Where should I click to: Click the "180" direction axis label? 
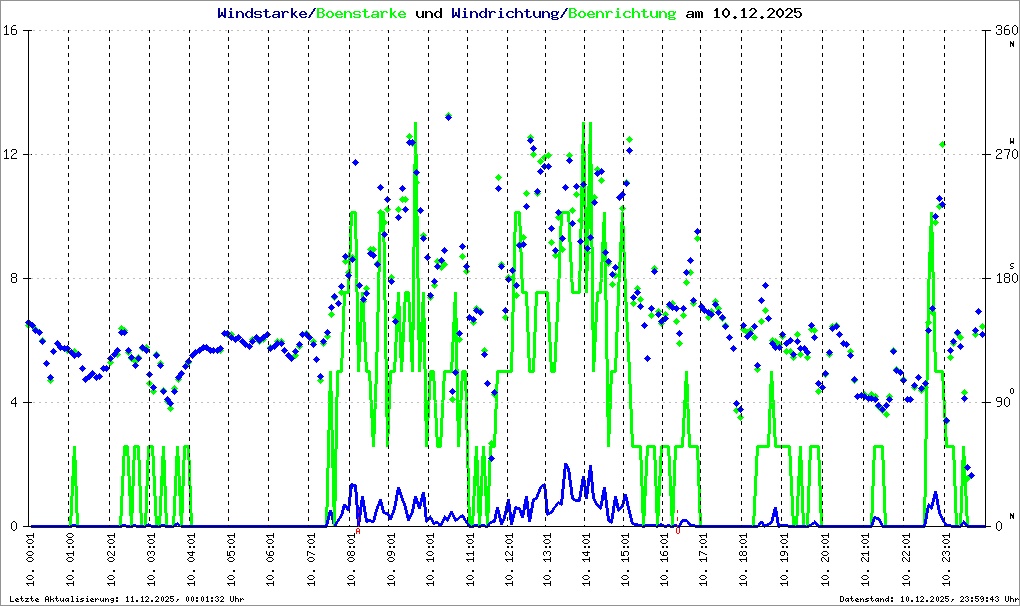click(1006, 278)
